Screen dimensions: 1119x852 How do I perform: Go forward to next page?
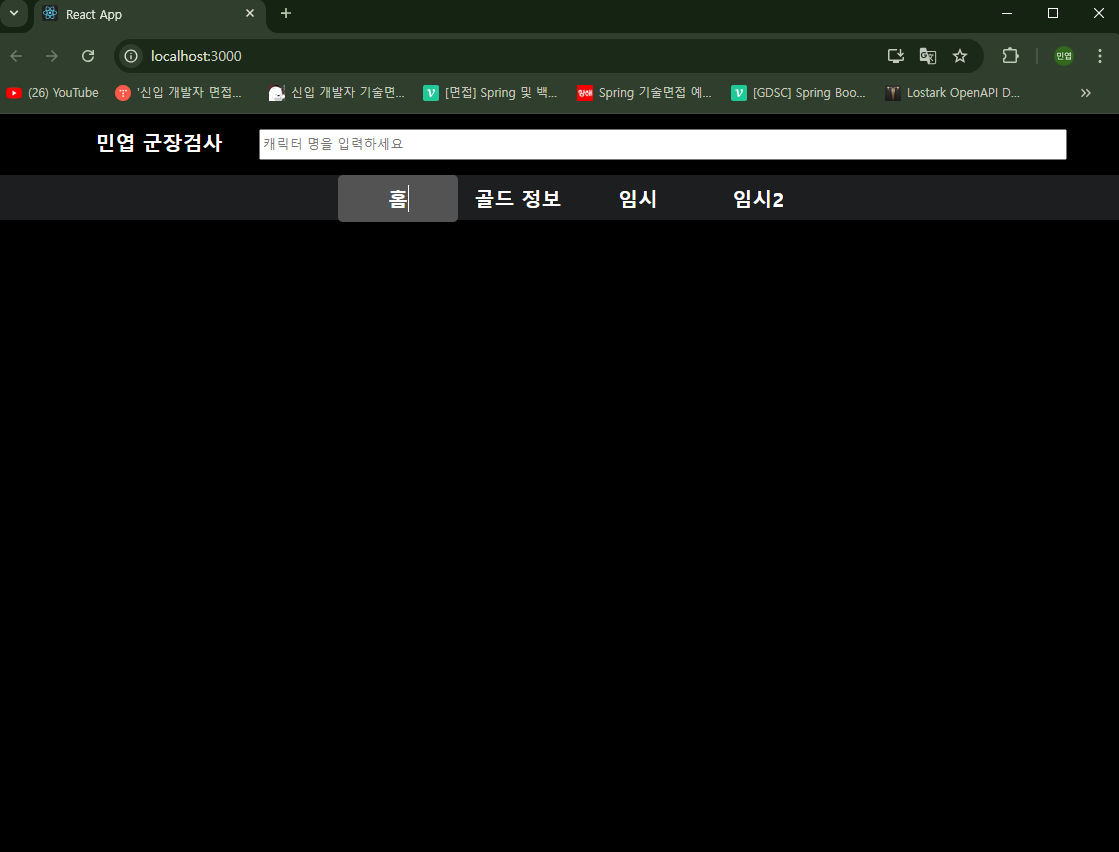click(x=51, y=56)
